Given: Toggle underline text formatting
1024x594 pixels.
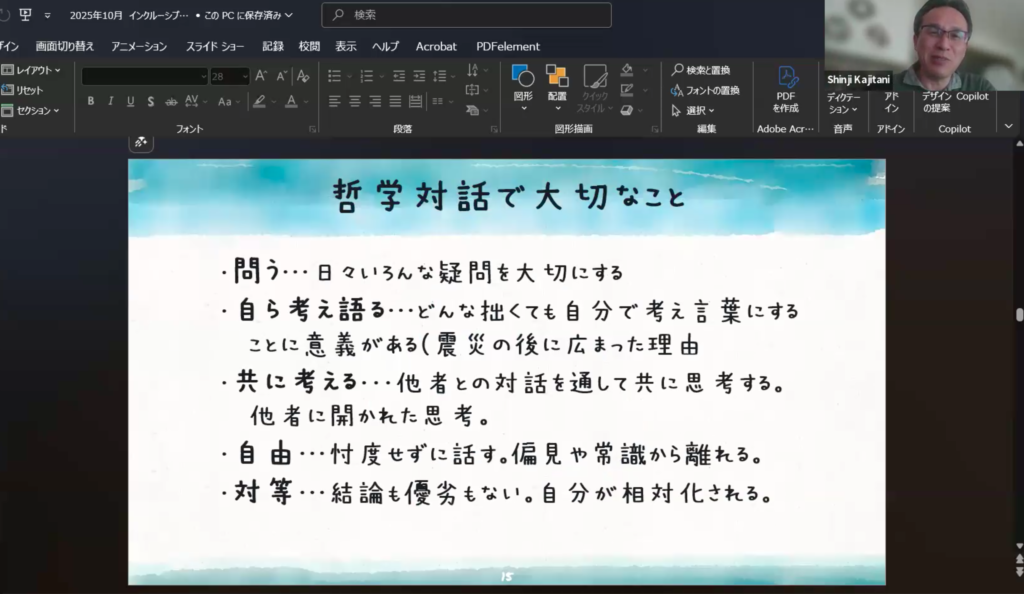Looking at the screenshot, I should pyautogui.click(x=130, y=101).
